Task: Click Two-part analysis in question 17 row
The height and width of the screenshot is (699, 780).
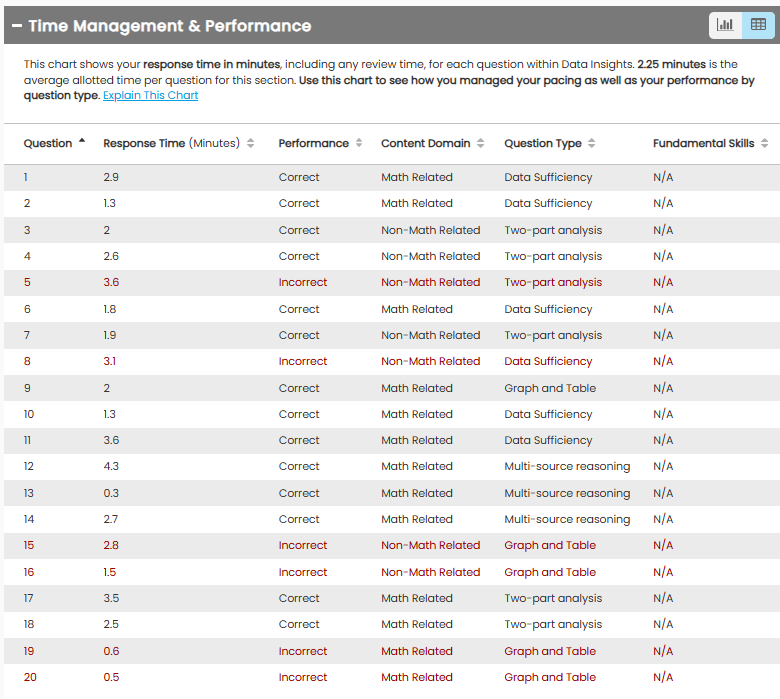Action: click(x=553, y=599)
